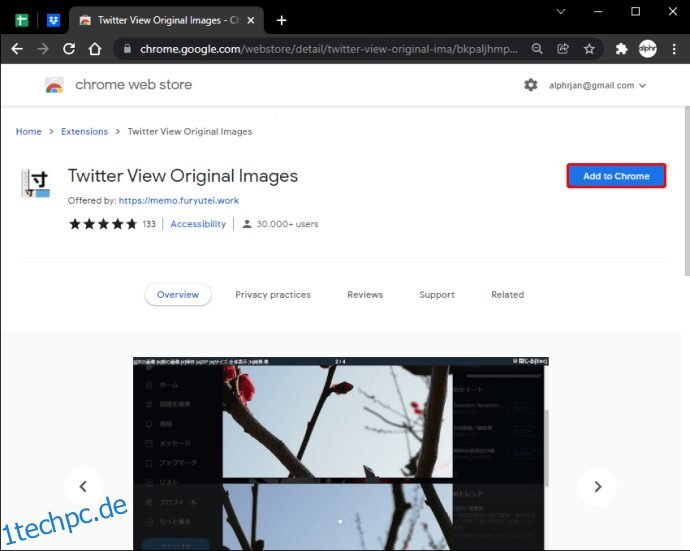
Task: Show previous screenshot in carousel
Action: [83, 487]
